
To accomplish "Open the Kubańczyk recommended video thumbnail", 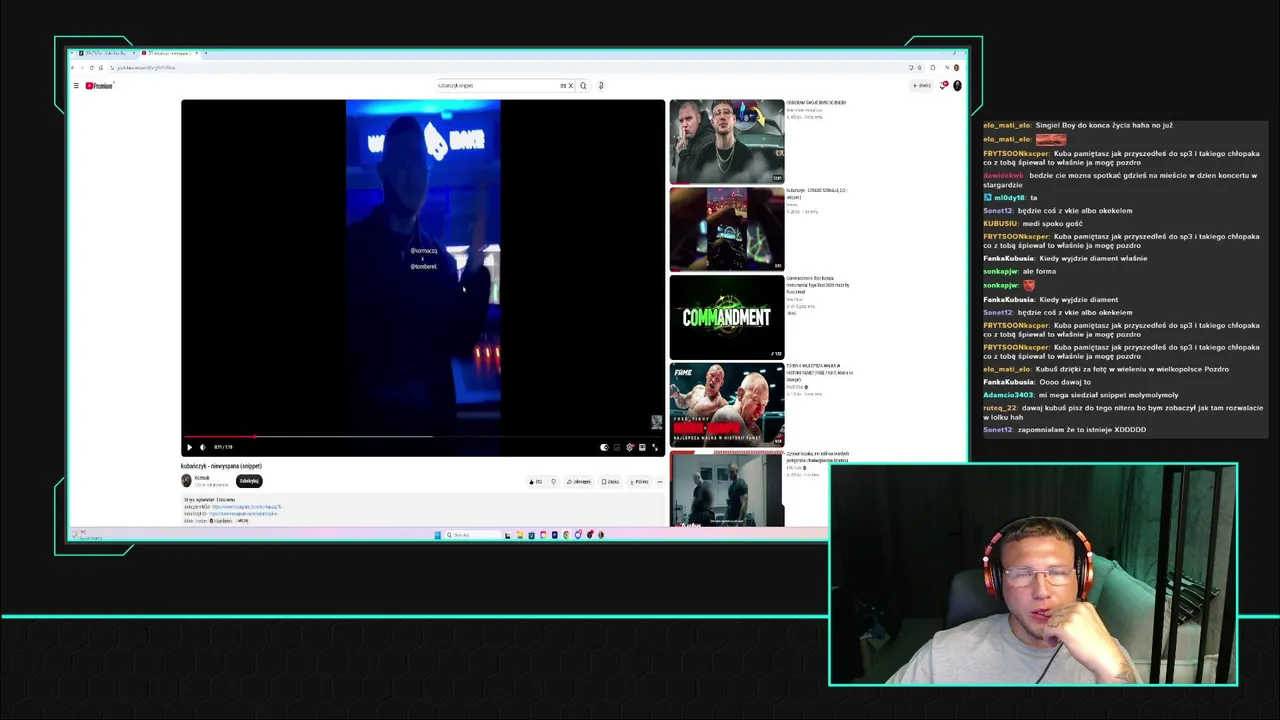I will 727,229.
